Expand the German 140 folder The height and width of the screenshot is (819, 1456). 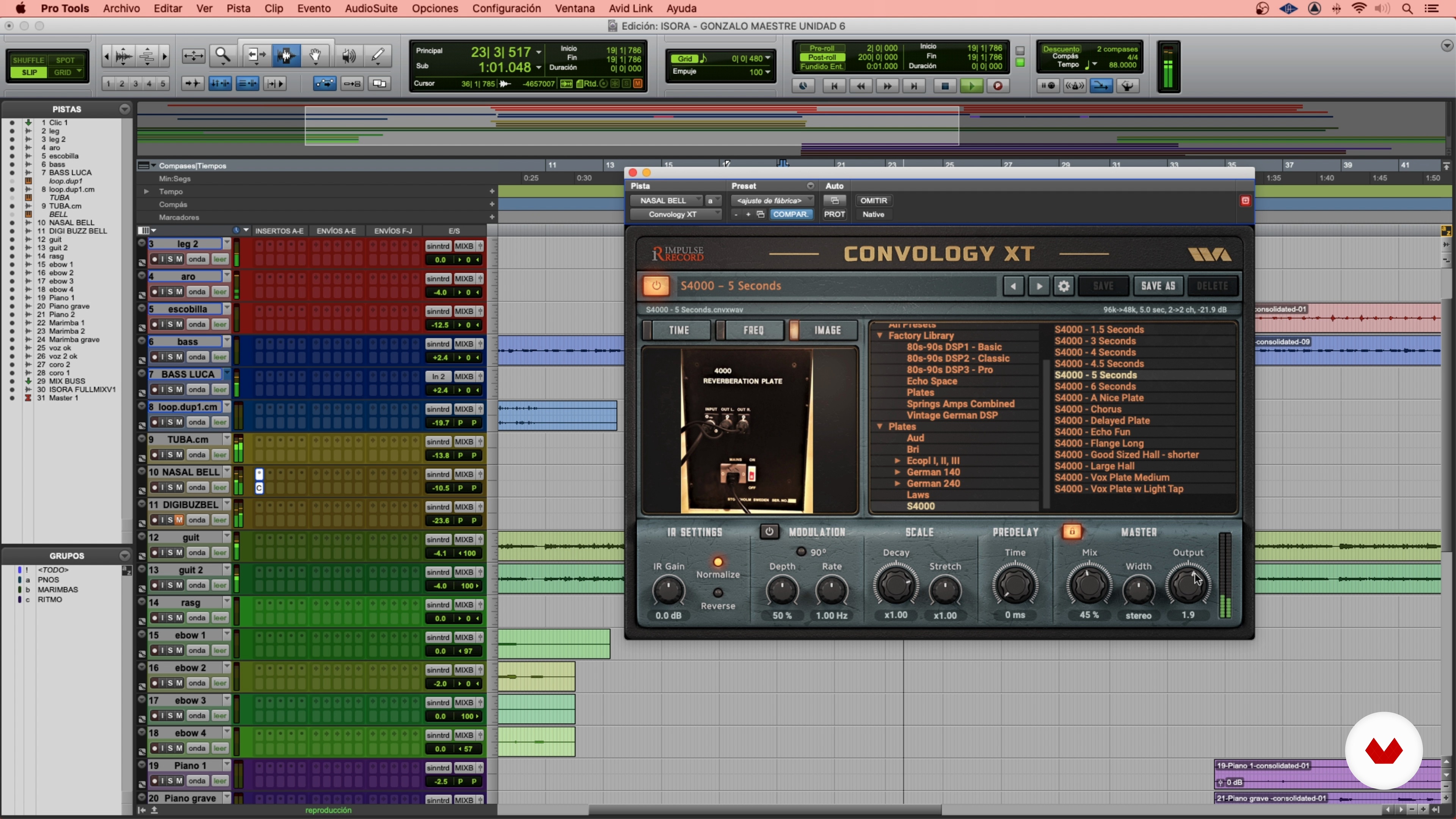(x=897, y=472)
